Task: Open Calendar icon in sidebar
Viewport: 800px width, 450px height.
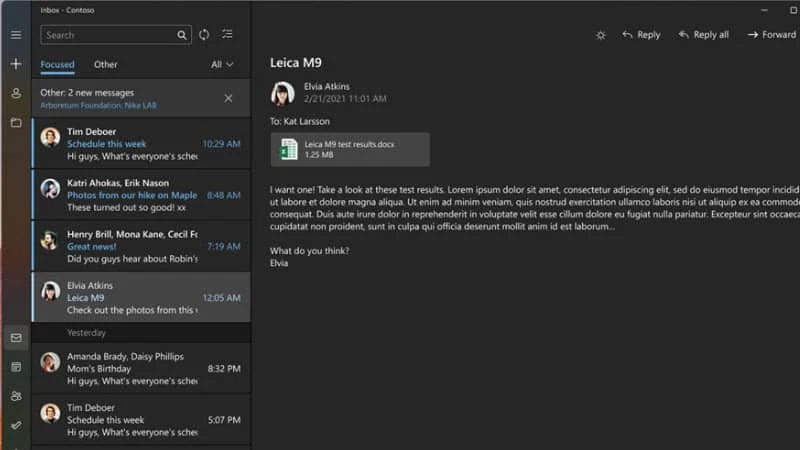Action: coord(16,367)
